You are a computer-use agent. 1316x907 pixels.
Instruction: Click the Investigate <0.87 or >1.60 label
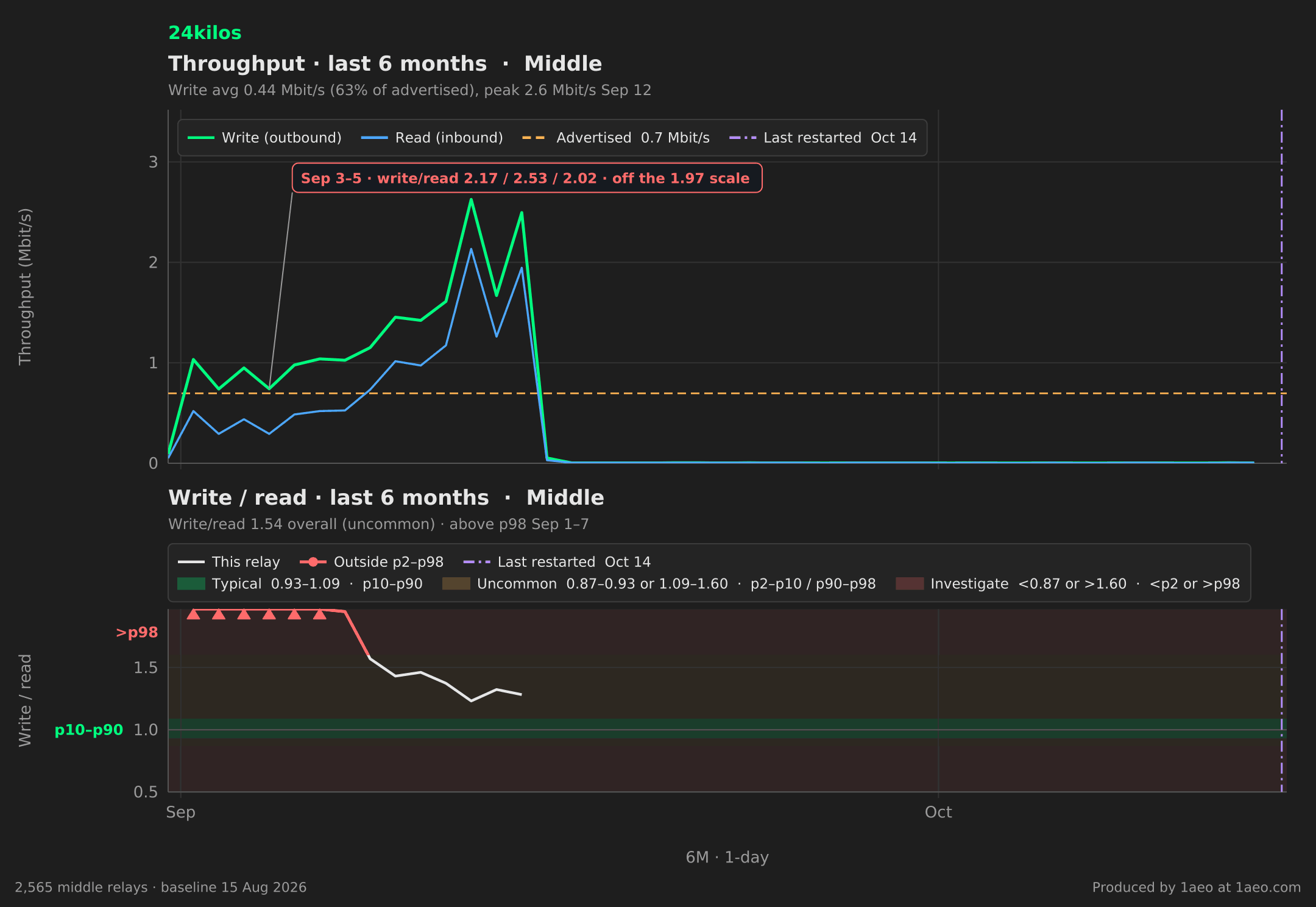pyautogui.click(x=1085, y=584)
